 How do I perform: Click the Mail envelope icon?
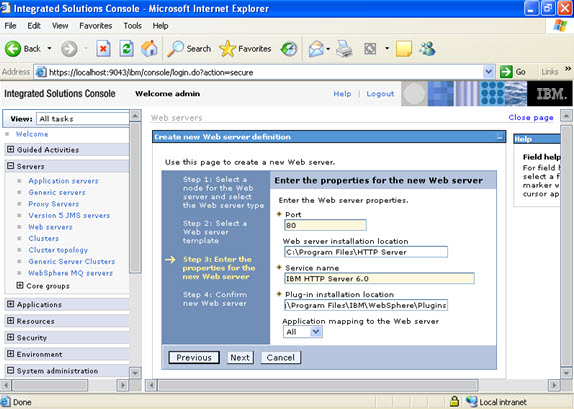tap(316, 49)
